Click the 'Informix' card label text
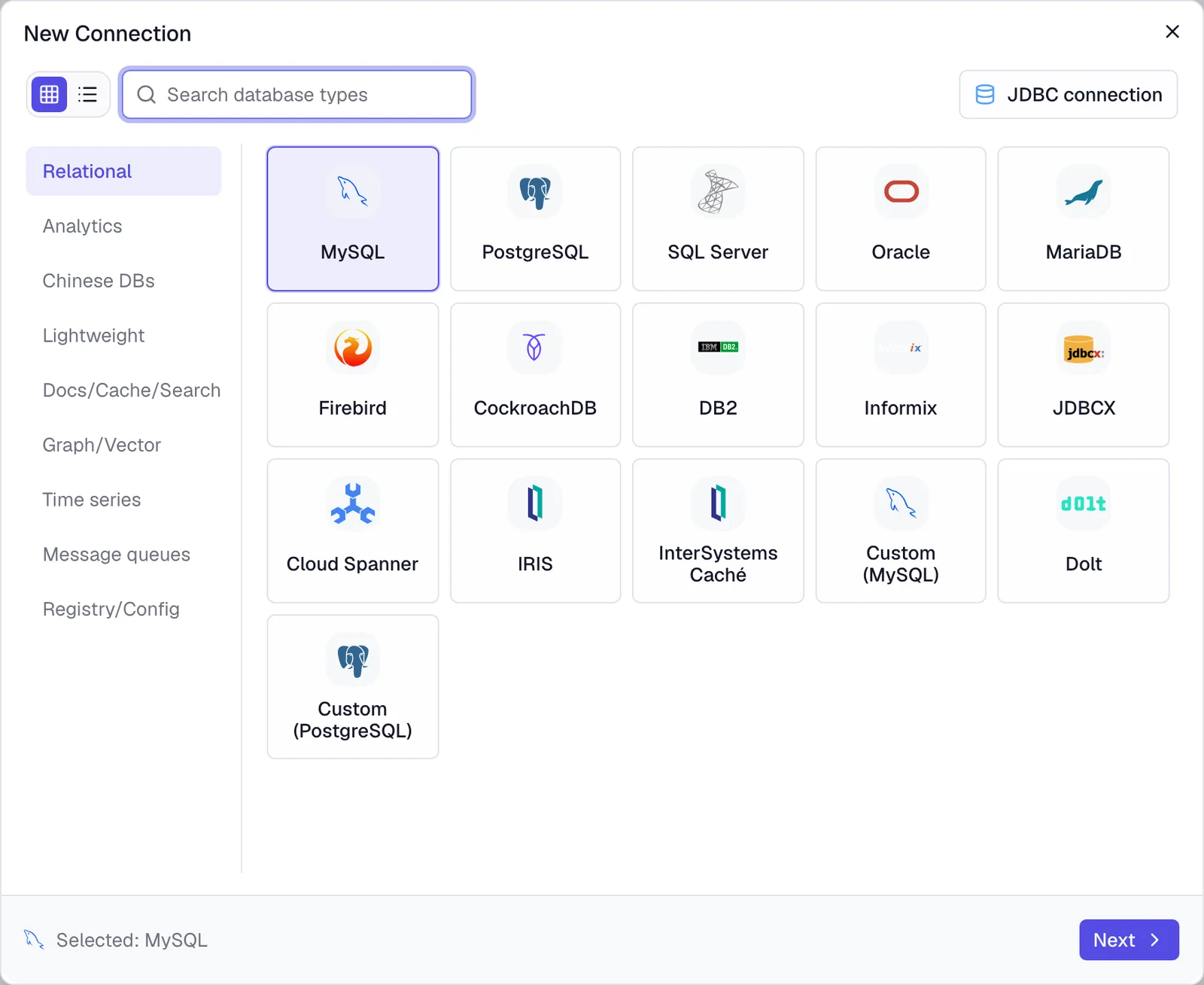 coord(901,408)
